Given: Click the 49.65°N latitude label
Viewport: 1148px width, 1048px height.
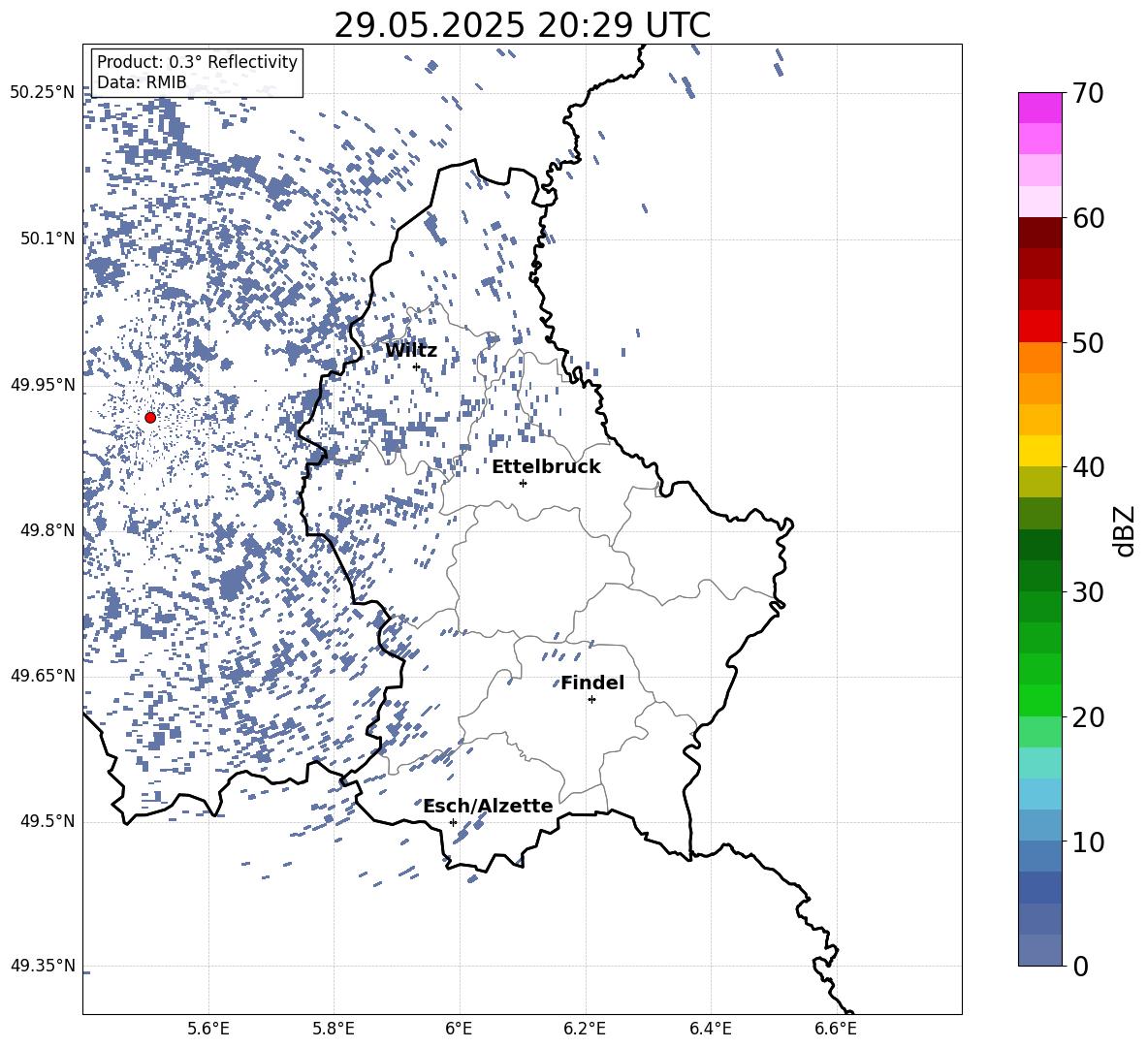Looking at the screenshot, I should [x=43, y=676].
